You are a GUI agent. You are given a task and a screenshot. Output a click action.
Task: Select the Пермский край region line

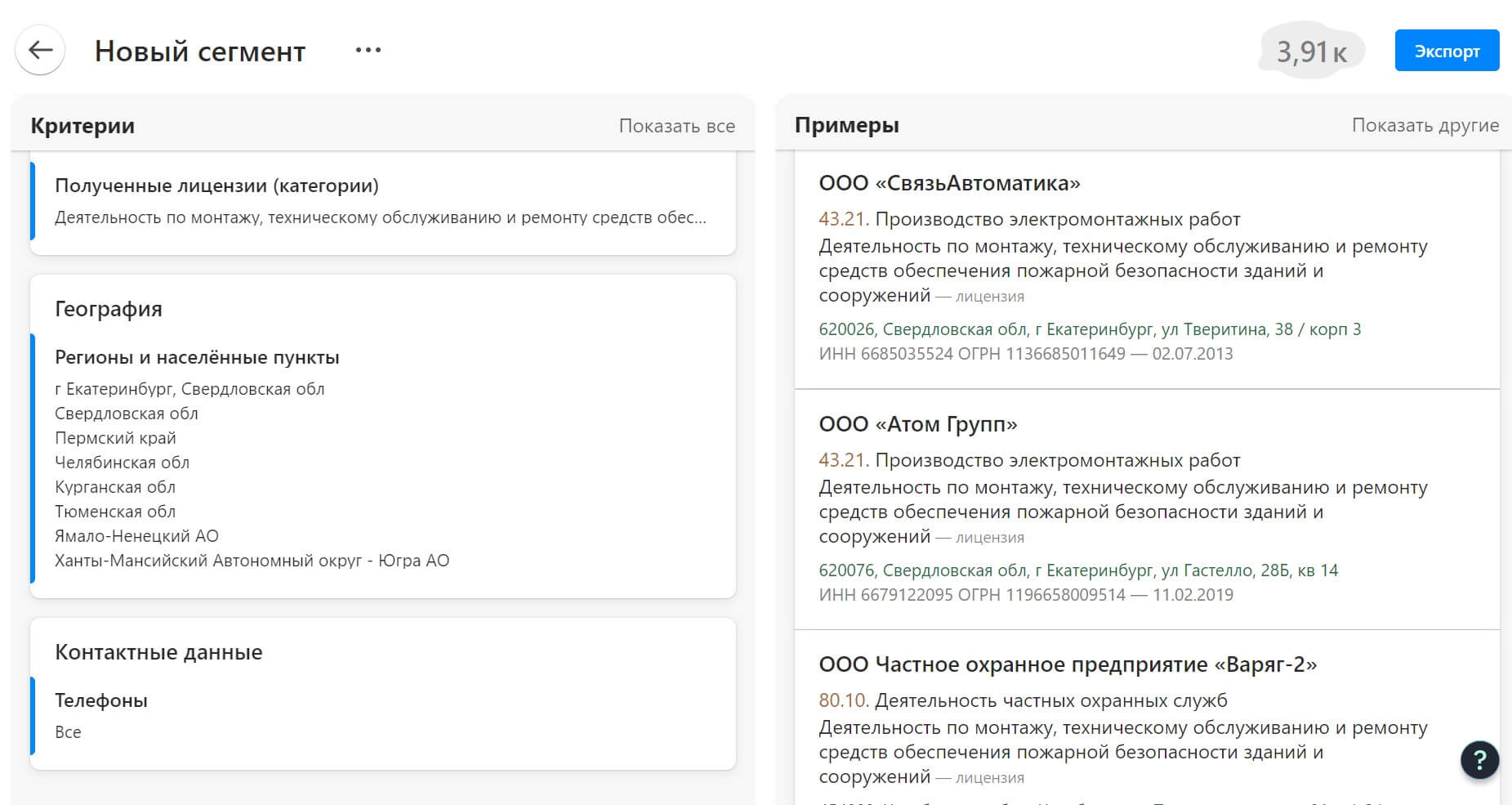coord(115,438)
